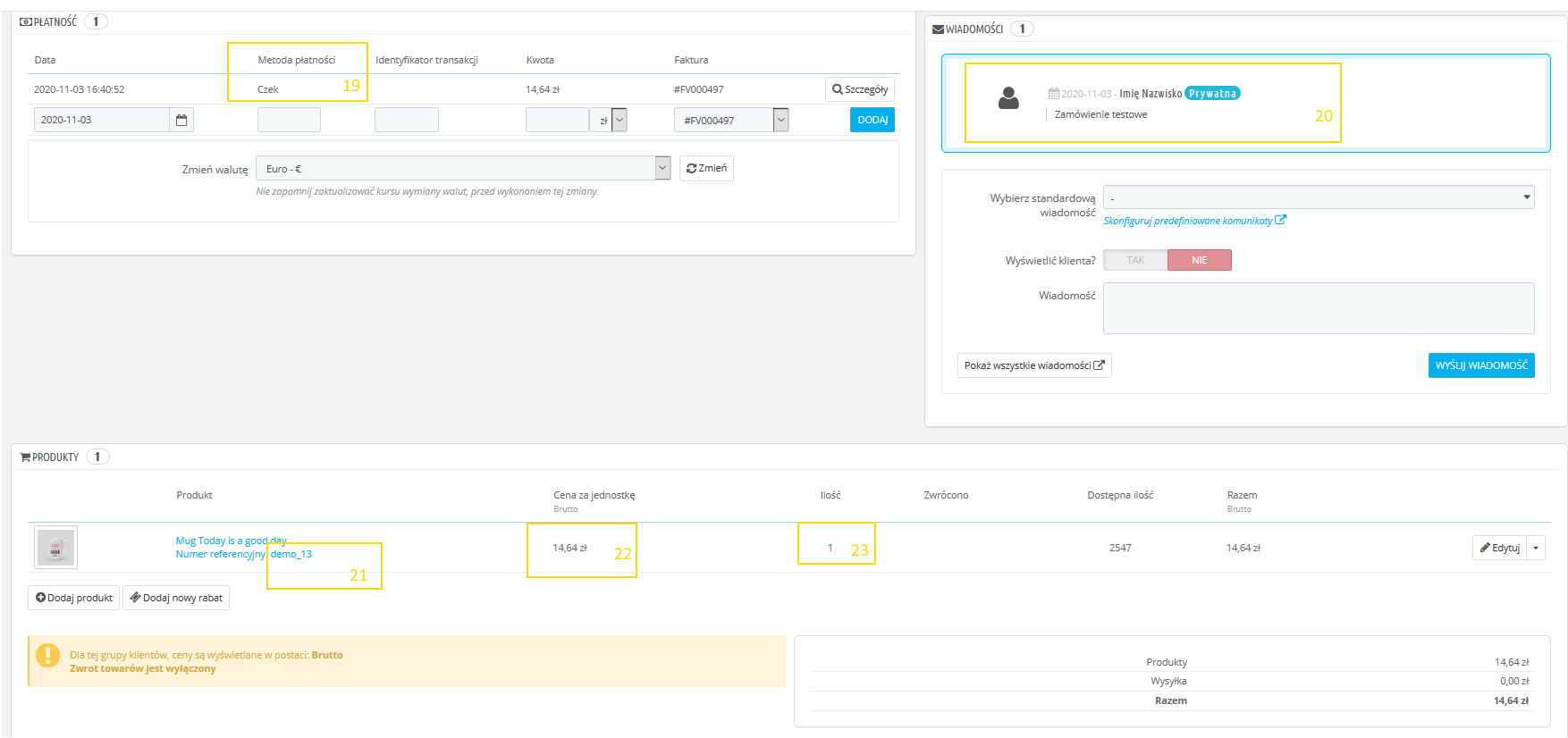Viewport: 1568px width, 738px height.
Task: Open the zł currency dropdown arrow
Action: pos(619,120)
